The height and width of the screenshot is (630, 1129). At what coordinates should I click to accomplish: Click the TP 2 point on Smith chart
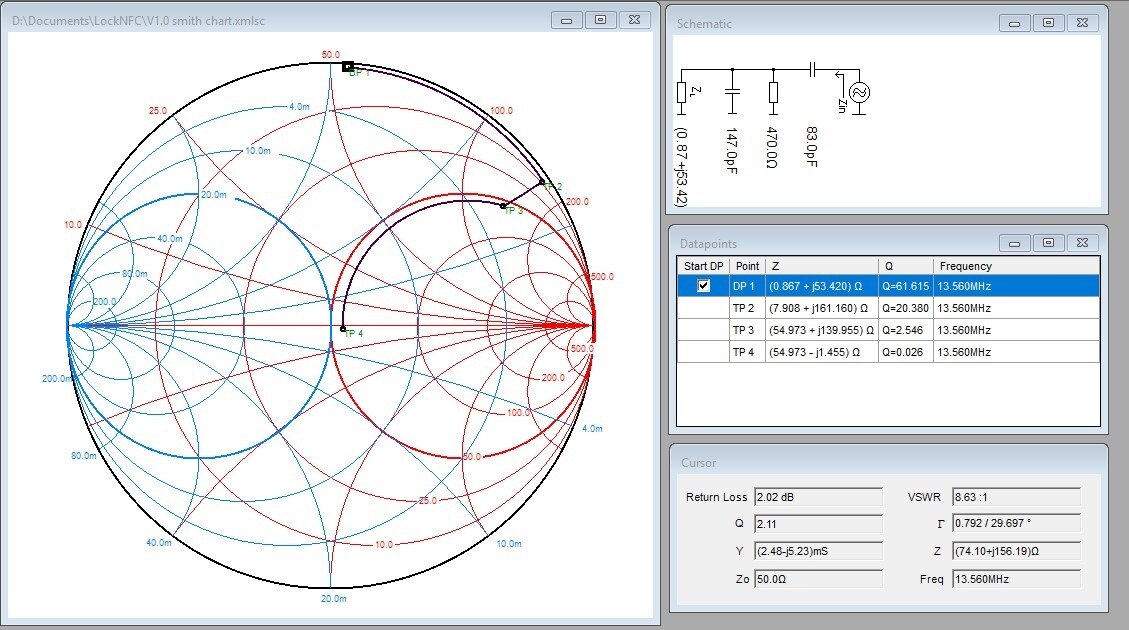pyautogui.click(x=542, y=182)
